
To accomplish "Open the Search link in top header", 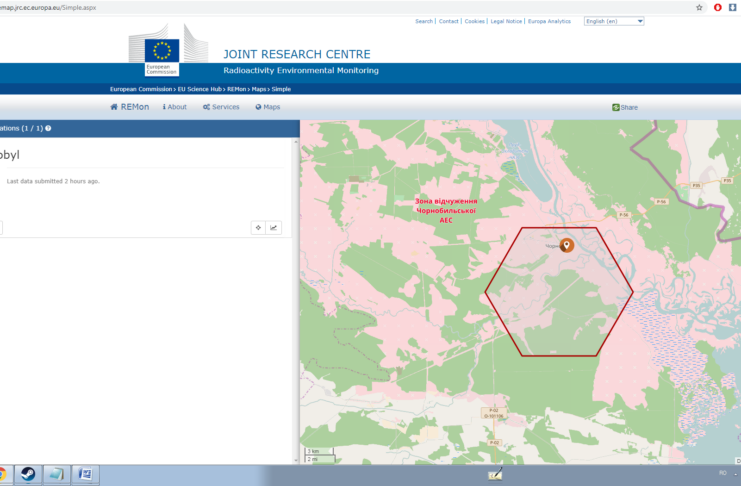I will tap(424, 21).
